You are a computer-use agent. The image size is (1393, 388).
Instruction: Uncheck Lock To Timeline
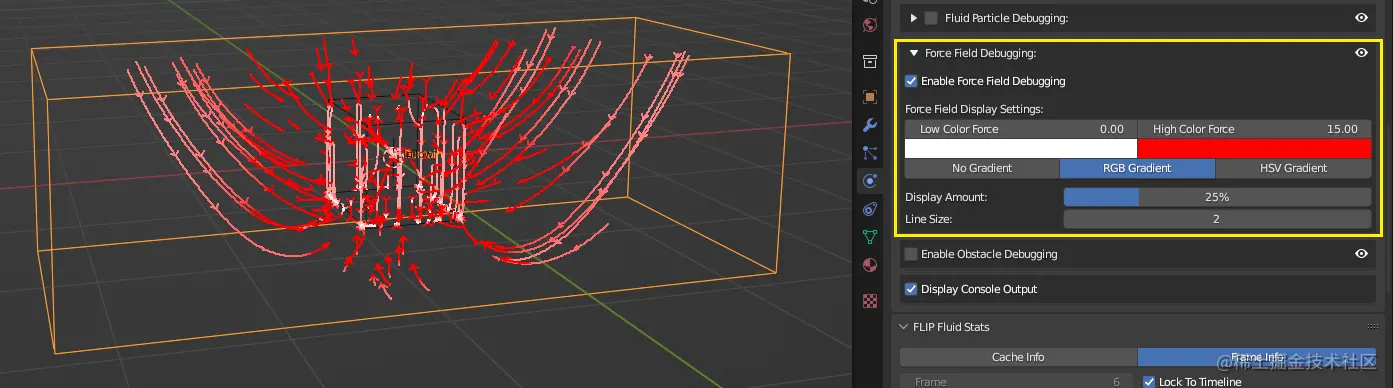[x=1149, y=382]
